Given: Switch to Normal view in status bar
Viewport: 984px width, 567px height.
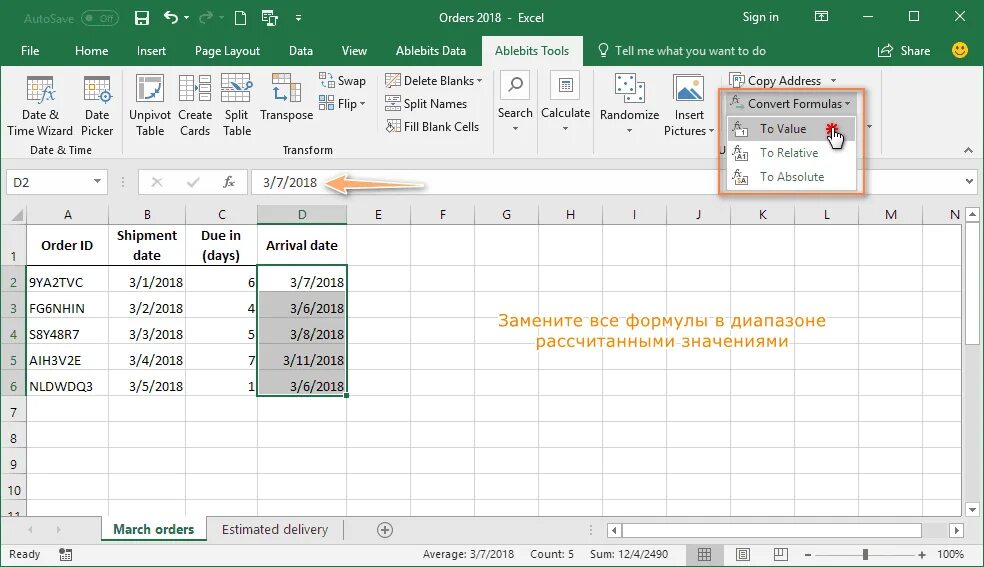Looking at the screenshot, I should click(705, 554).
